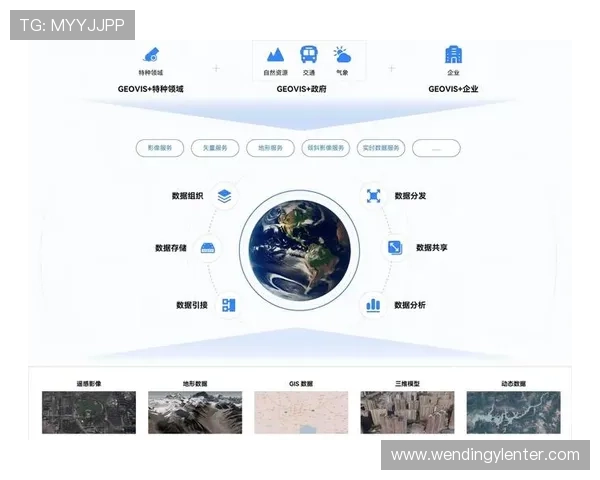Open the GIS 数据 map thumbnail
Screen dimensions: 600x480
(301, 412)
